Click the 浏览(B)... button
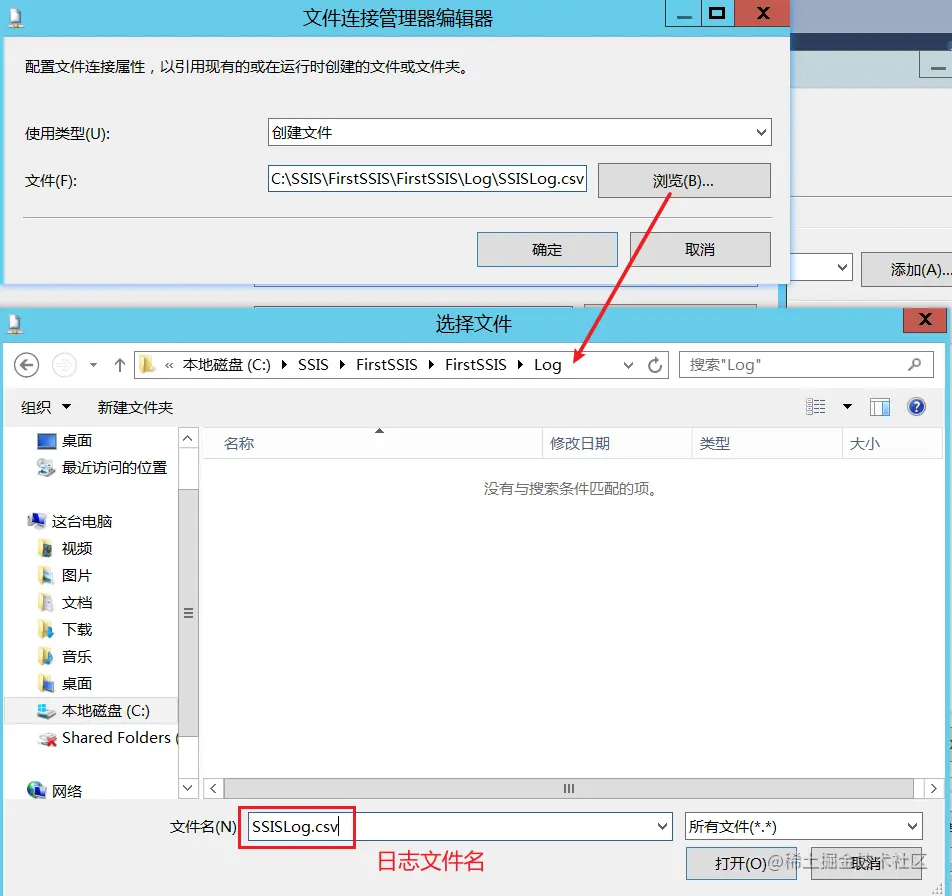The image size is (952, 896). pos(684,180)
